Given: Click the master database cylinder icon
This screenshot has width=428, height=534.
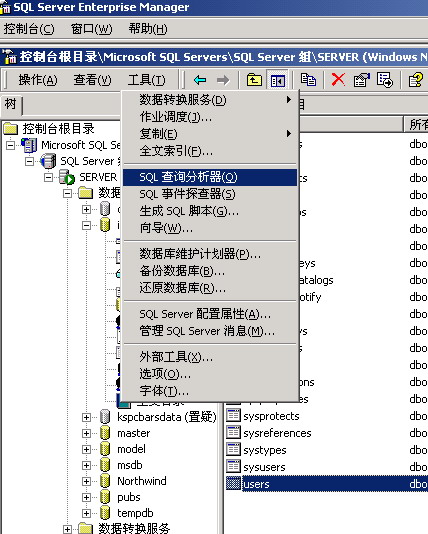Looking at the screenshot, I should (105, 433).
